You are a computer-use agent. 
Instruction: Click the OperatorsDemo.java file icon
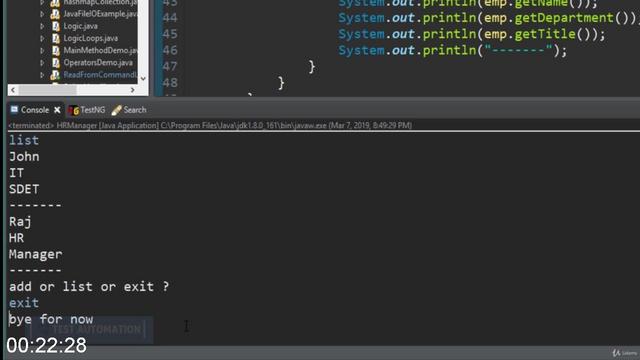56,63
